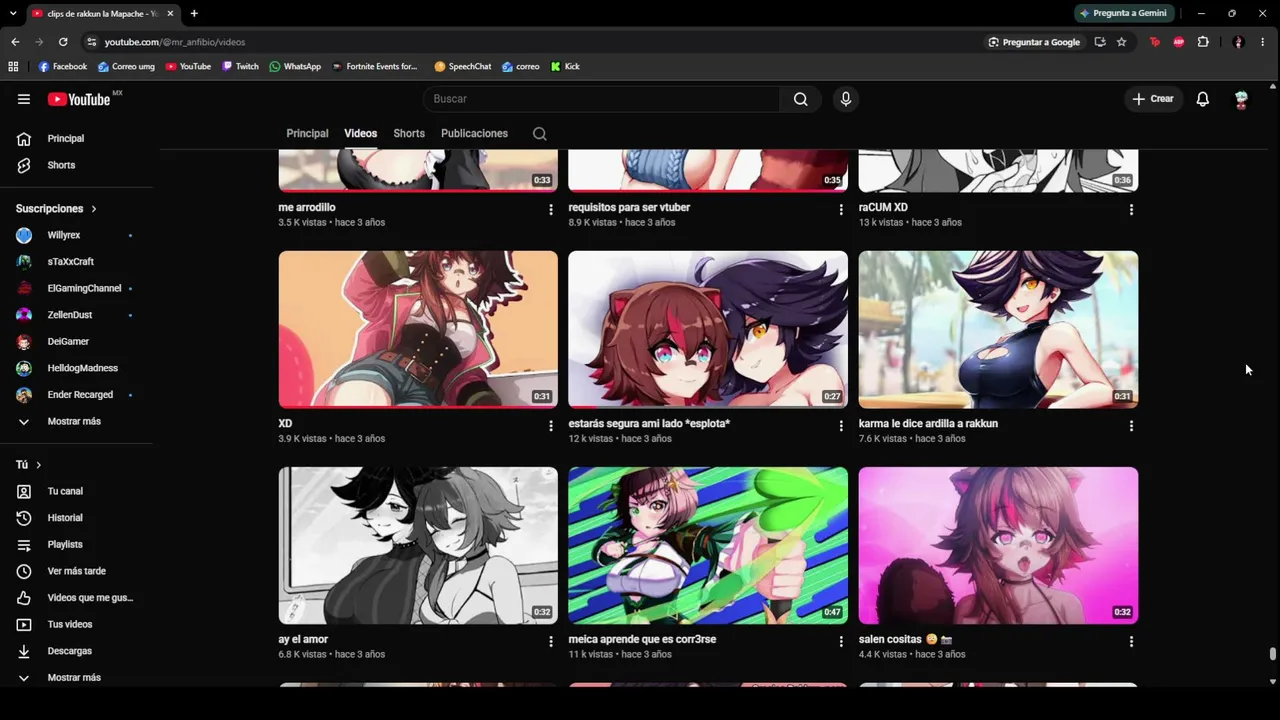Click the page vertical scrollbar thumb
This screenshot has width=1280, height=720.
1273,654
